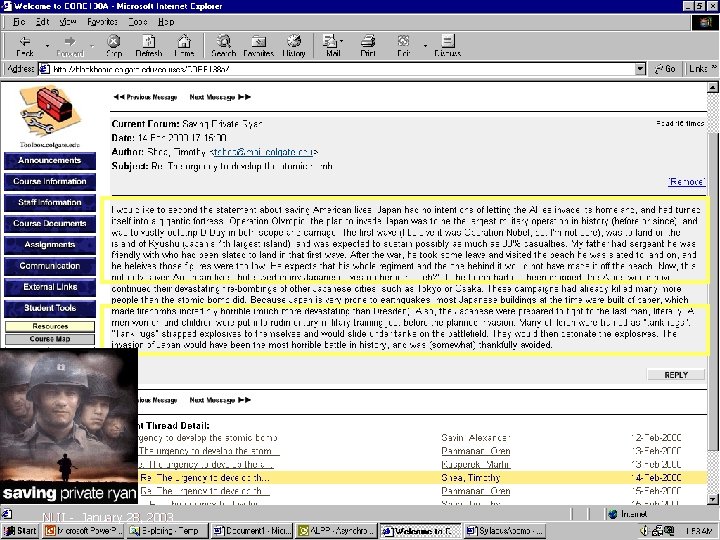Click the scroll down arrow of page scrollbar
Image resolution: width=720 pixels, height=540 pixels.
(713, 499)
